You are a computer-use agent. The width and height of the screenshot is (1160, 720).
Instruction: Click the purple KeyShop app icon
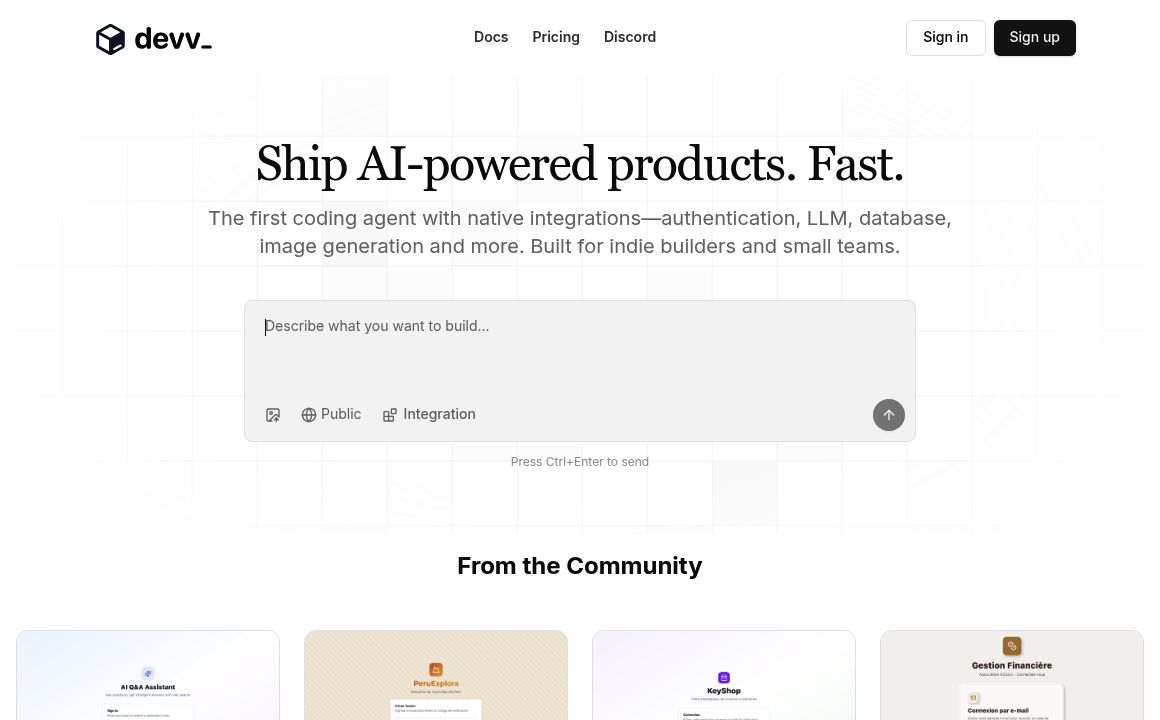click(x=723, y=678)
